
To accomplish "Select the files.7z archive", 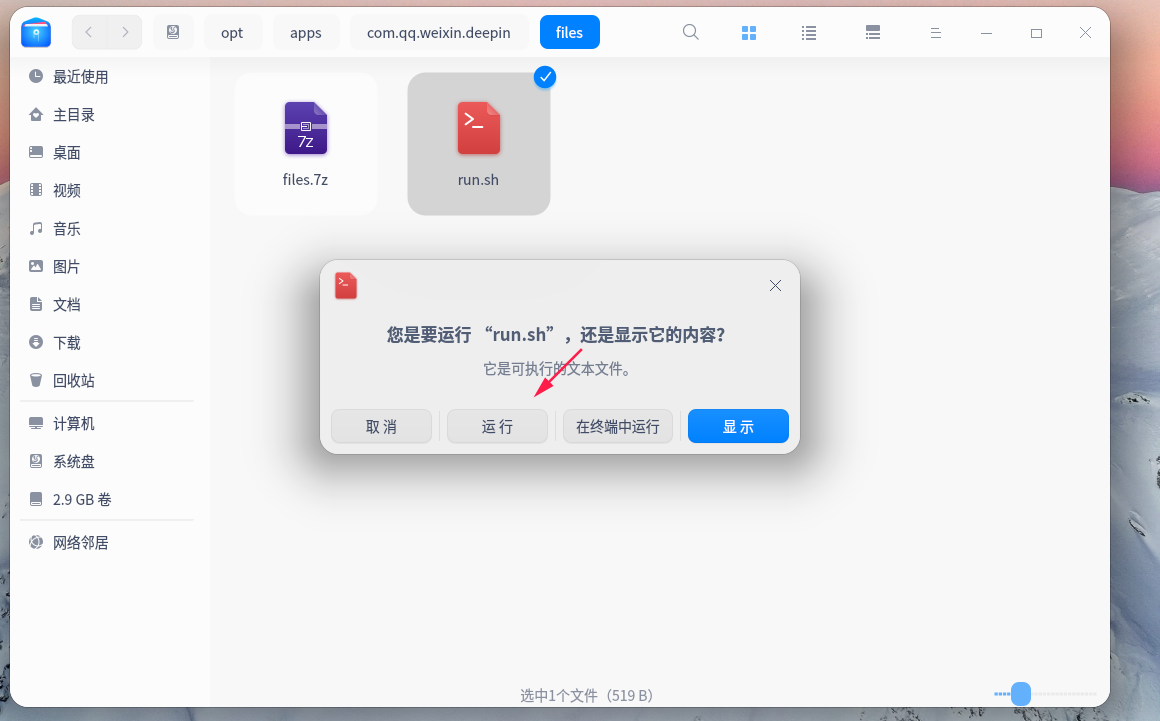I will pos(306,143).
